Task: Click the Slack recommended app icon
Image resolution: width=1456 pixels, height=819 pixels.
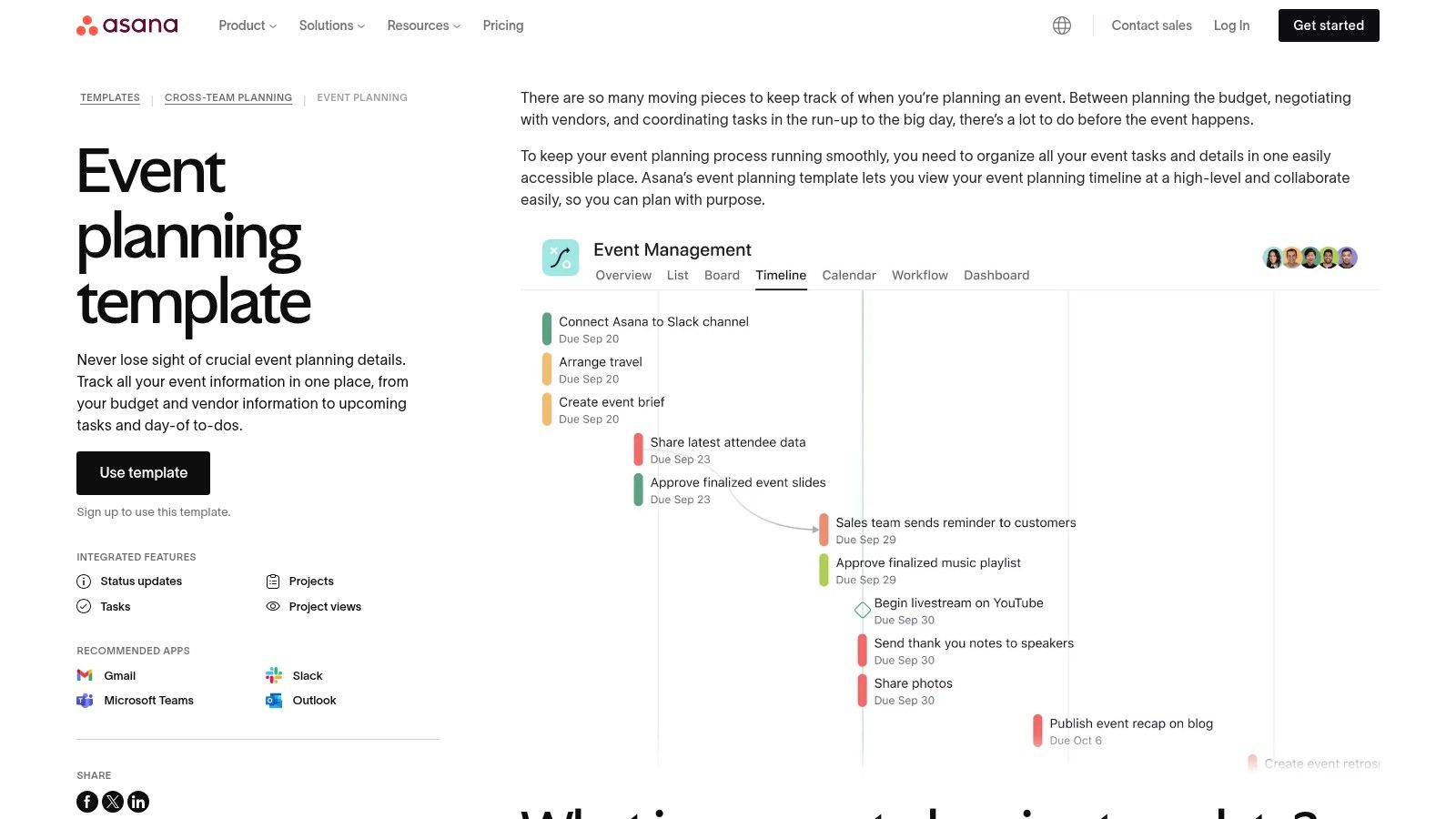Action: [x=272, y=675]
